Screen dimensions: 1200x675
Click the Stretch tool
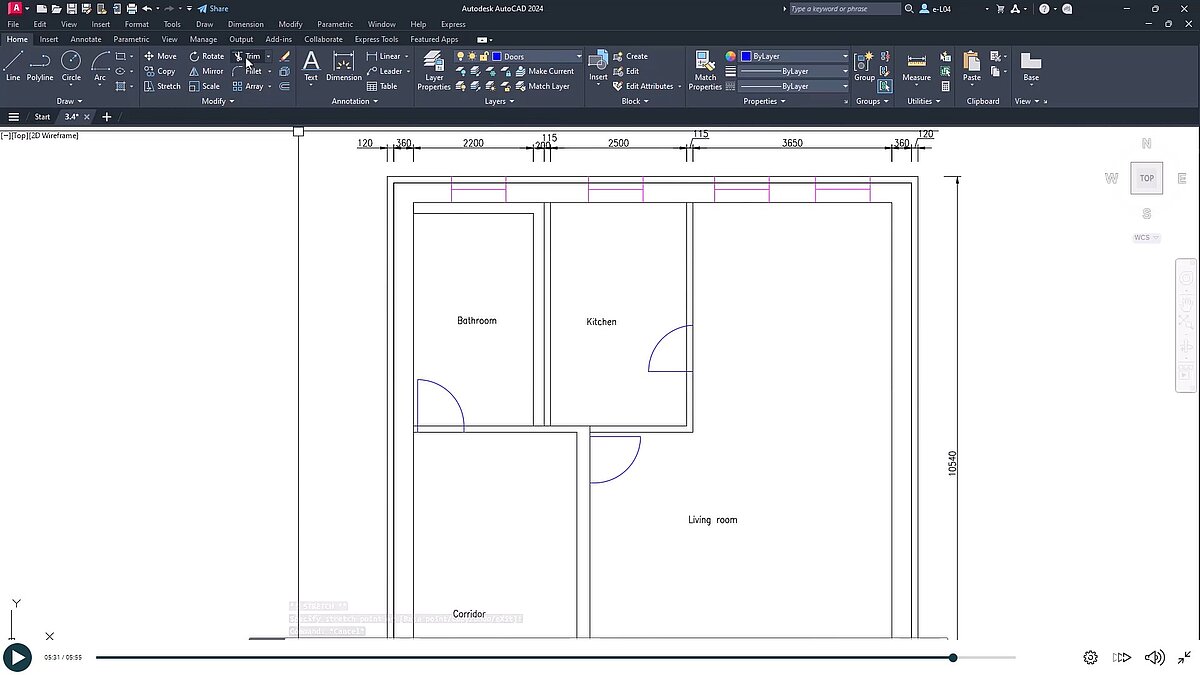162,86
